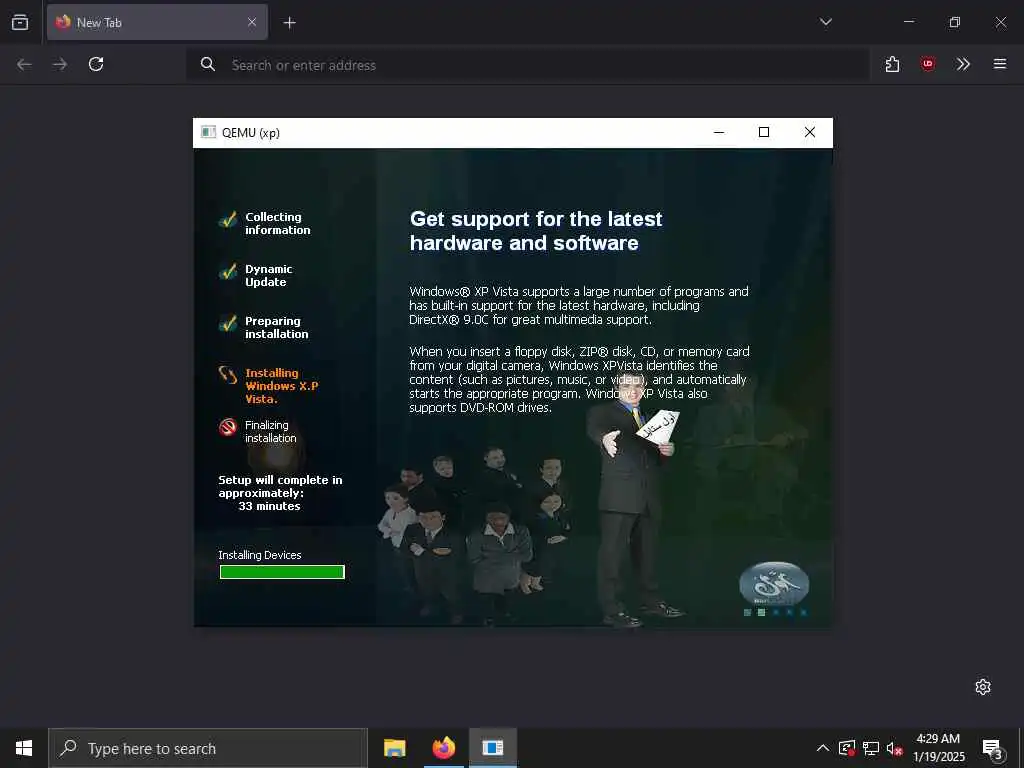Go forward one page in Firefox

[x=60, y=64]
